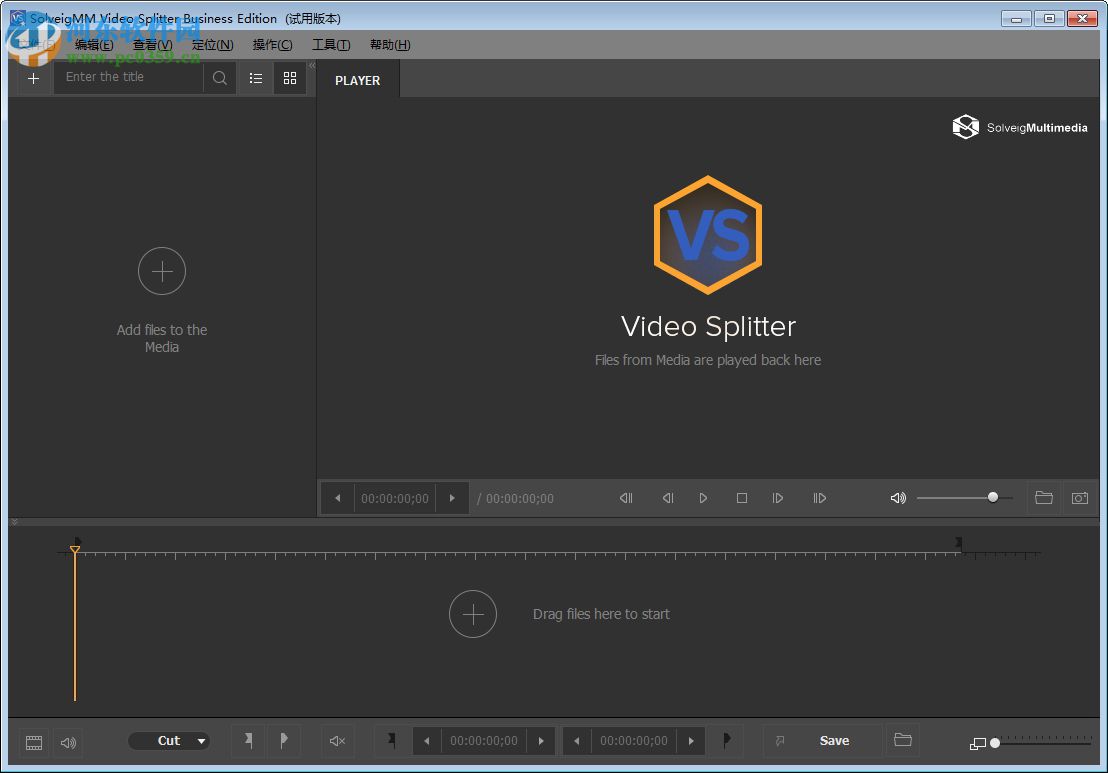Click the search magnifier icon

220,78
